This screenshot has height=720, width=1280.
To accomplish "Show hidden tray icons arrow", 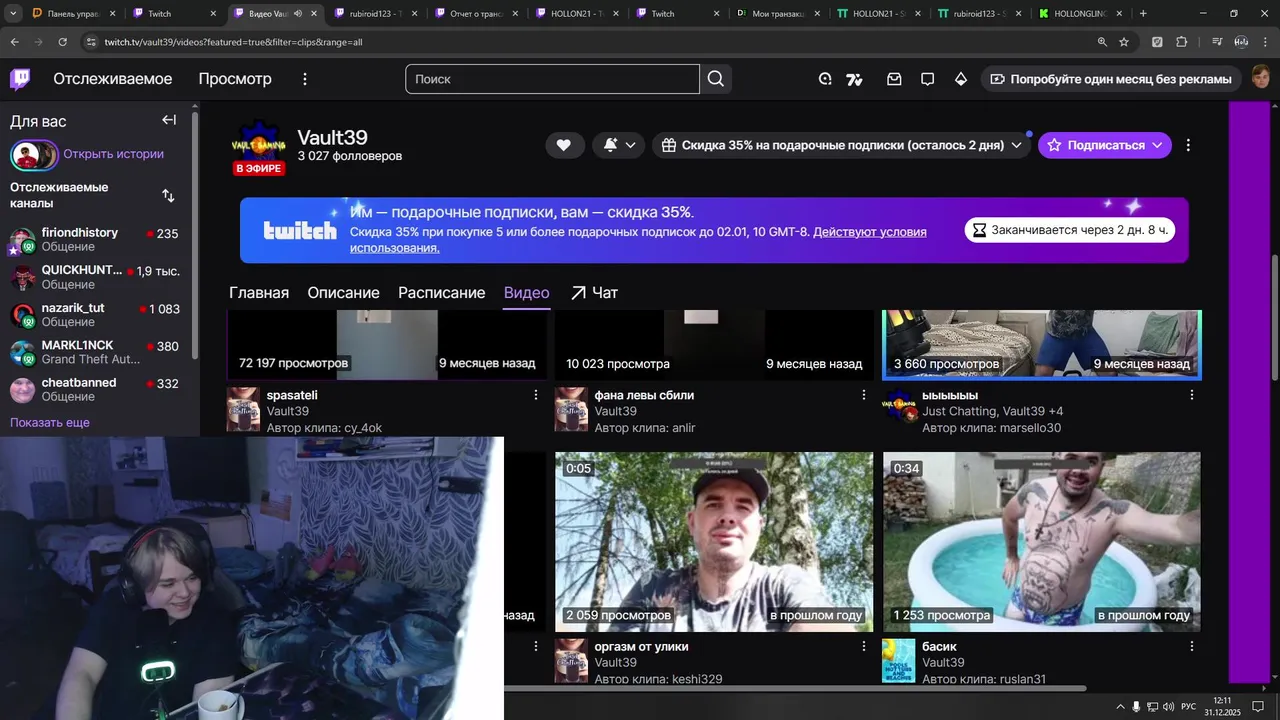I will [x=1120, y=707].
